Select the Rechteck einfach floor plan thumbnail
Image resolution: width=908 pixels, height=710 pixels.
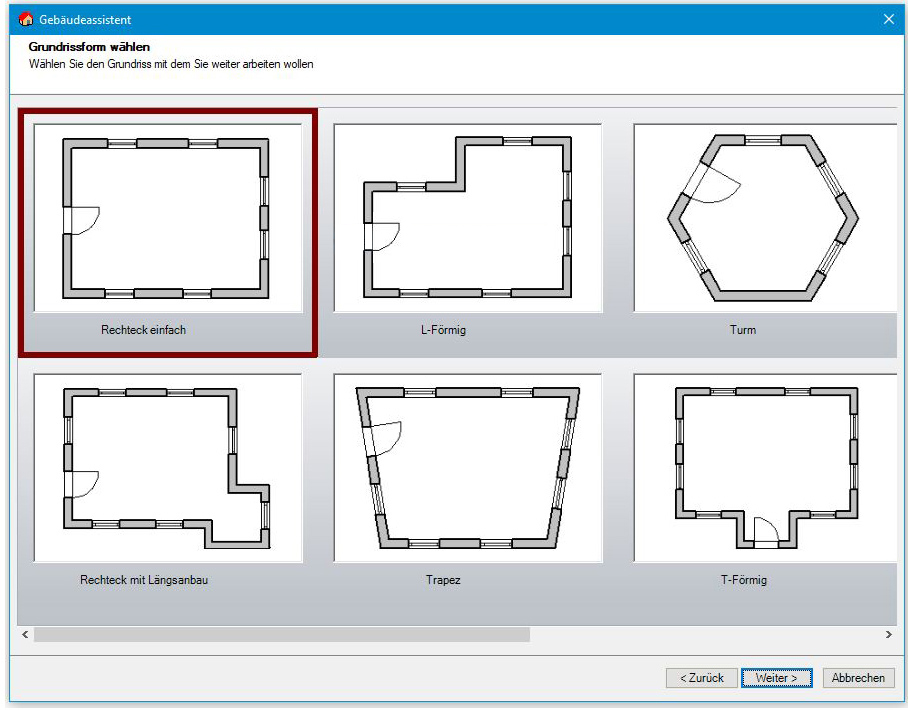point(167,218)
